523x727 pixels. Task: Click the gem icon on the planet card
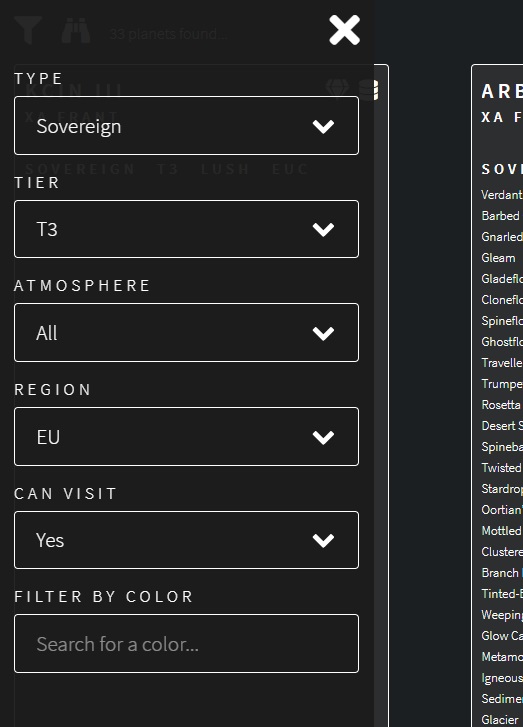[338, 89]
